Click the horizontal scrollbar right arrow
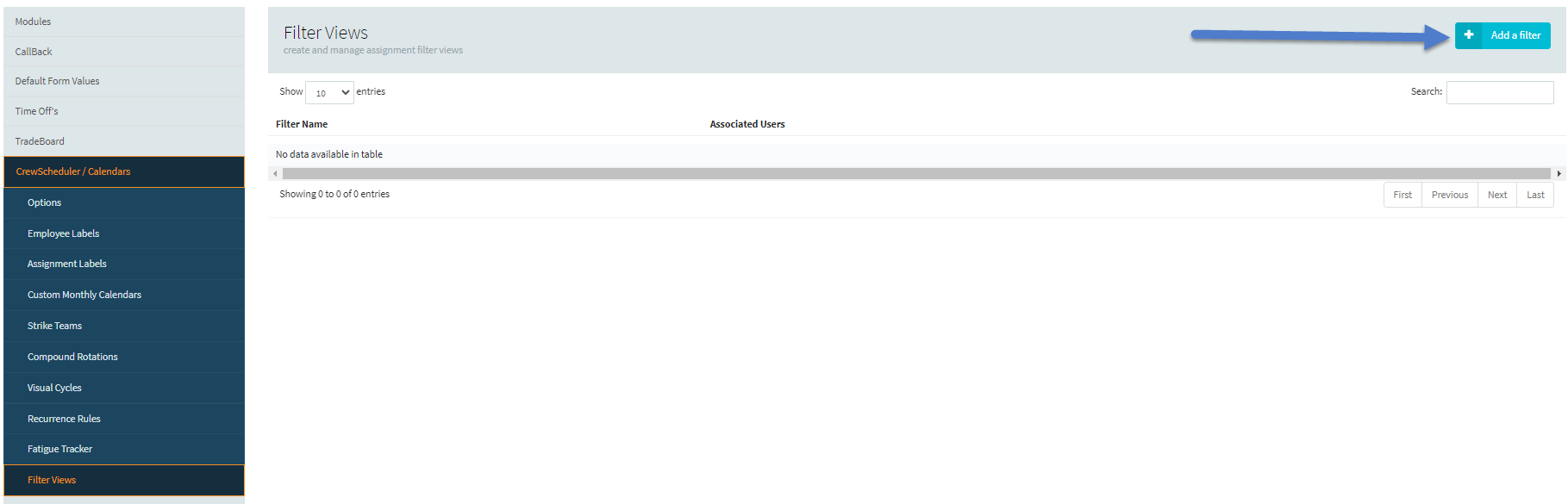 (x=1559, y=174)
